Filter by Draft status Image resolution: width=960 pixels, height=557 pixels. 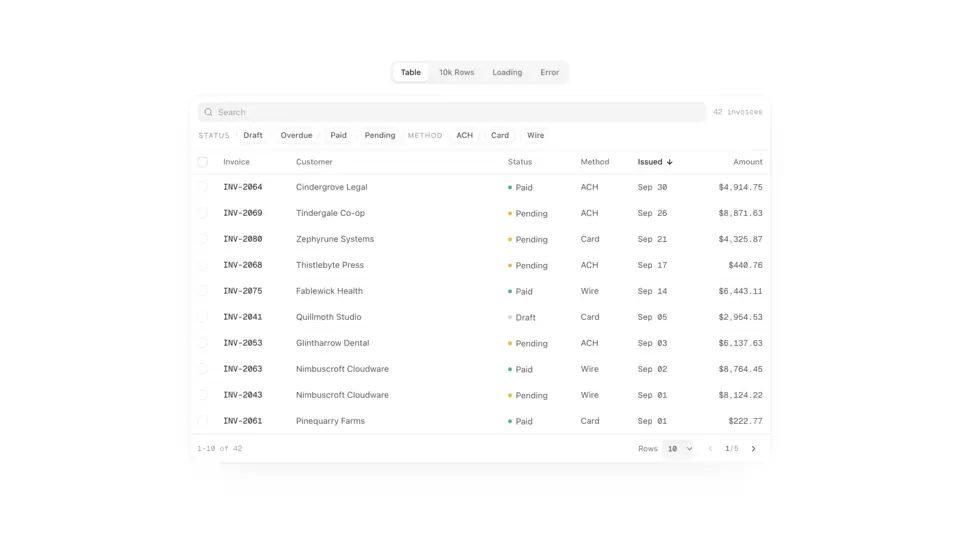[x=253, y=135]
